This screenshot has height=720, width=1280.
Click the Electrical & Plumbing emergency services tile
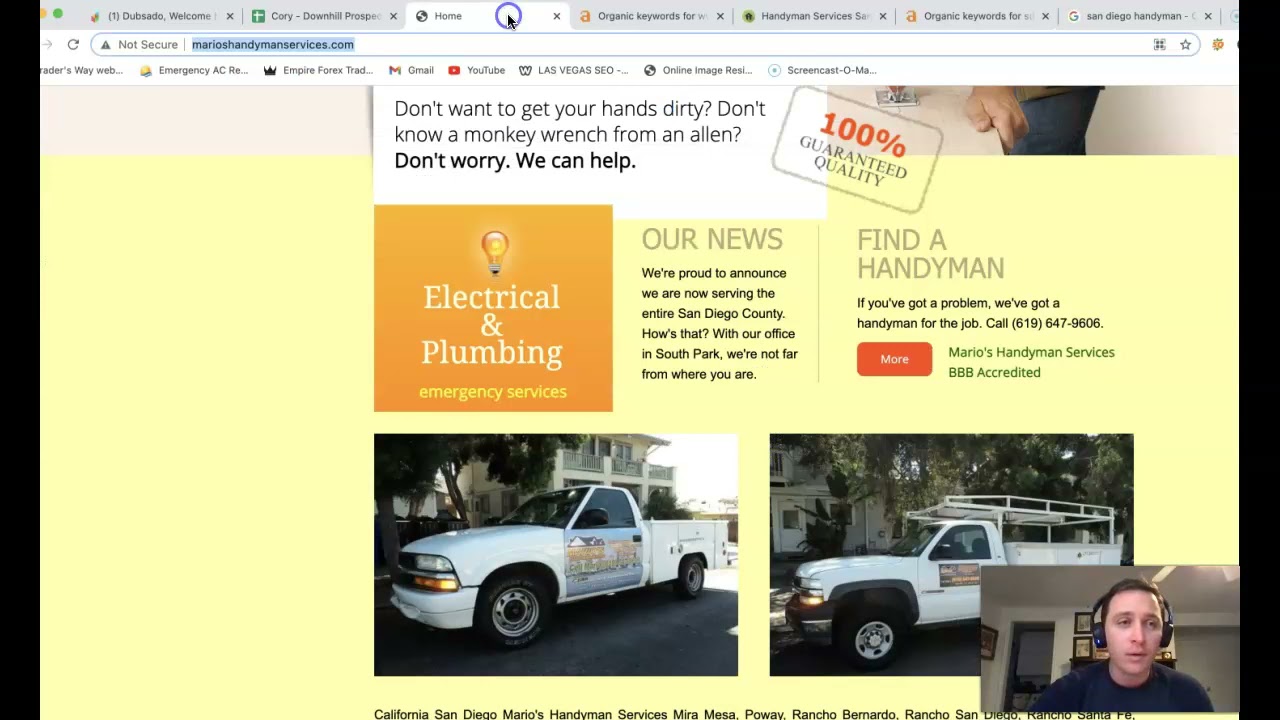click(x=493, y=308)
